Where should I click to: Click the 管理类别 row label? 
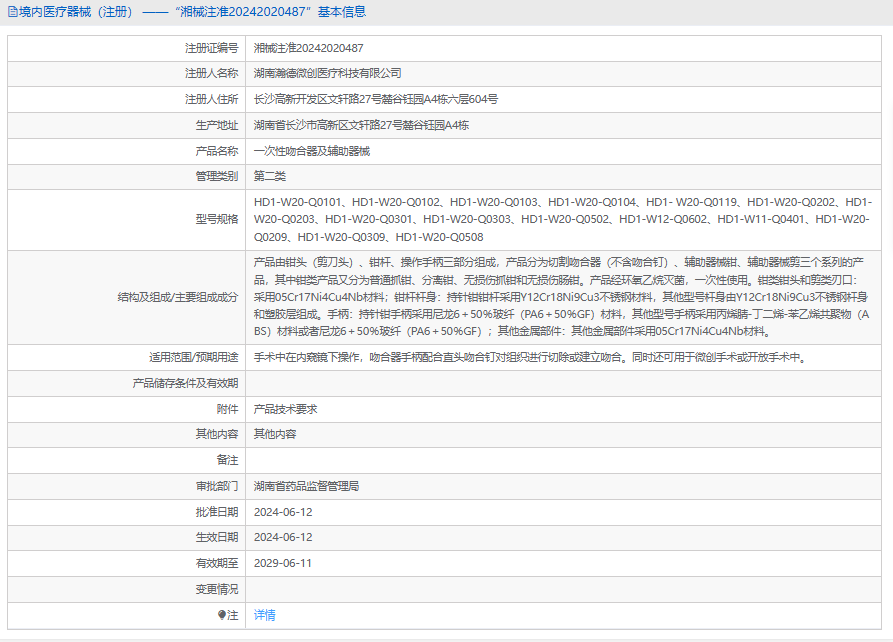coord(217,176)
